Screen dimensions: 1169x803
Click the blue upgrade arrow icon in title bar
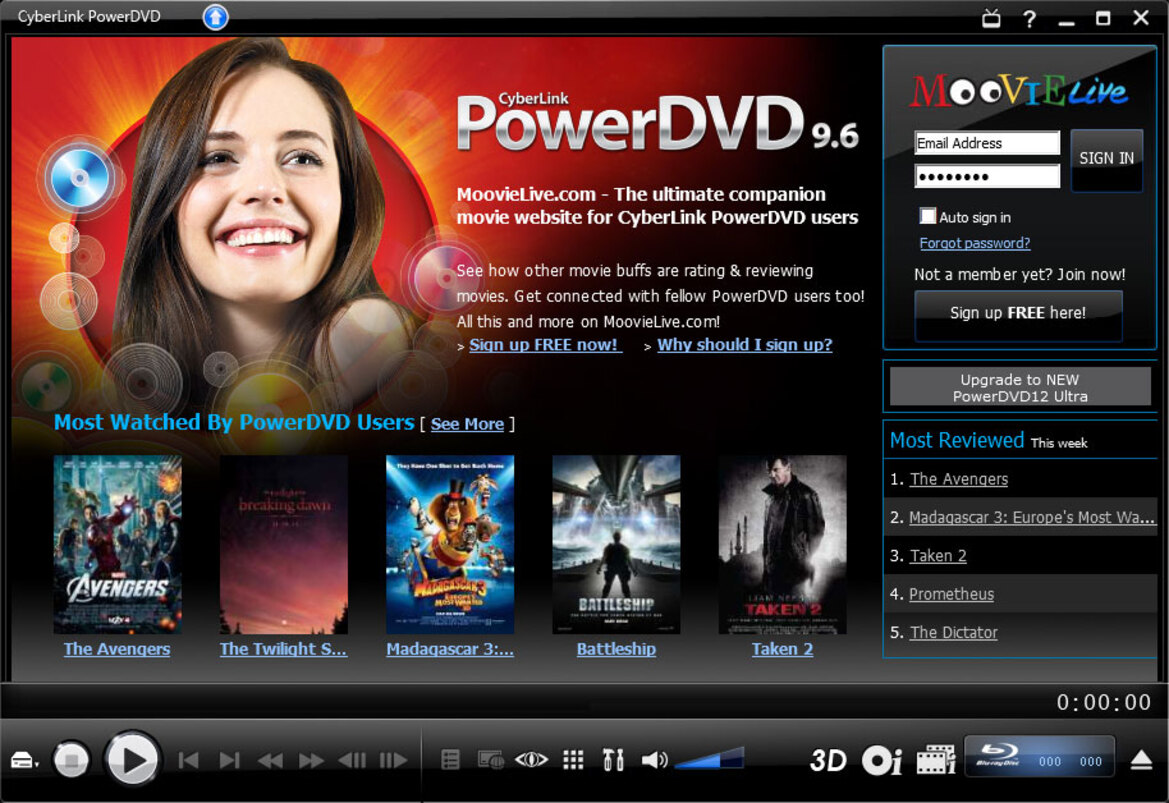point(215,16)
